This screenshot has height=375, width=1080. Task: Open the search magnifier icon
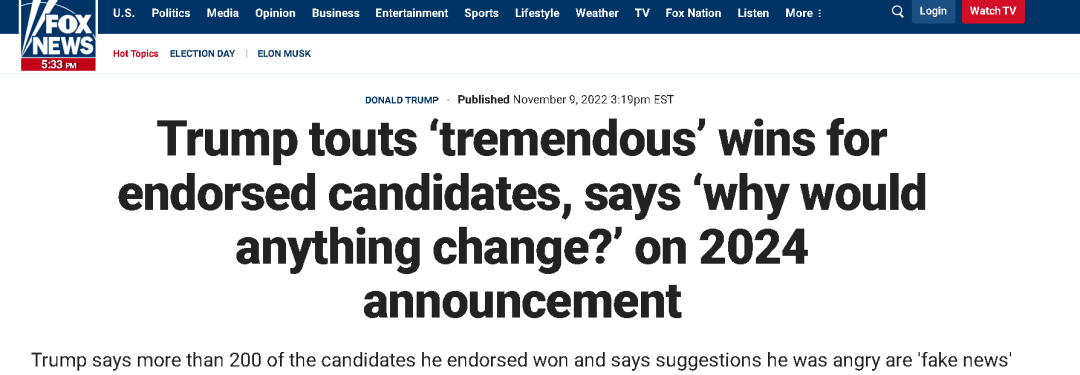tap(897, 12)
